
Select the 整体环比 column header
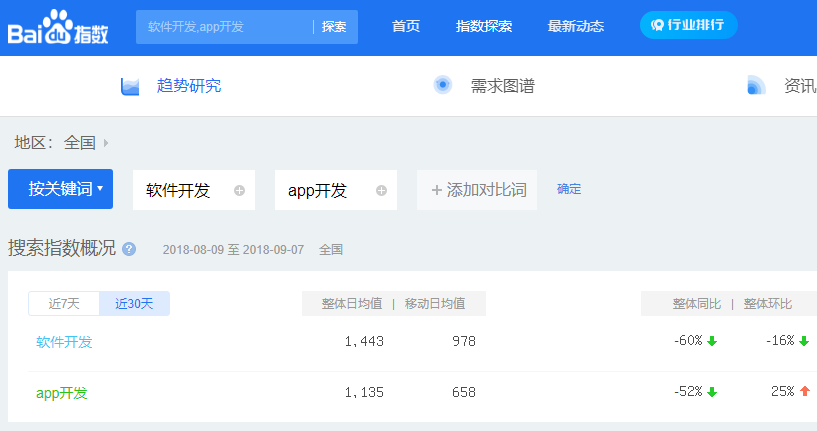[x=768, y=304]
